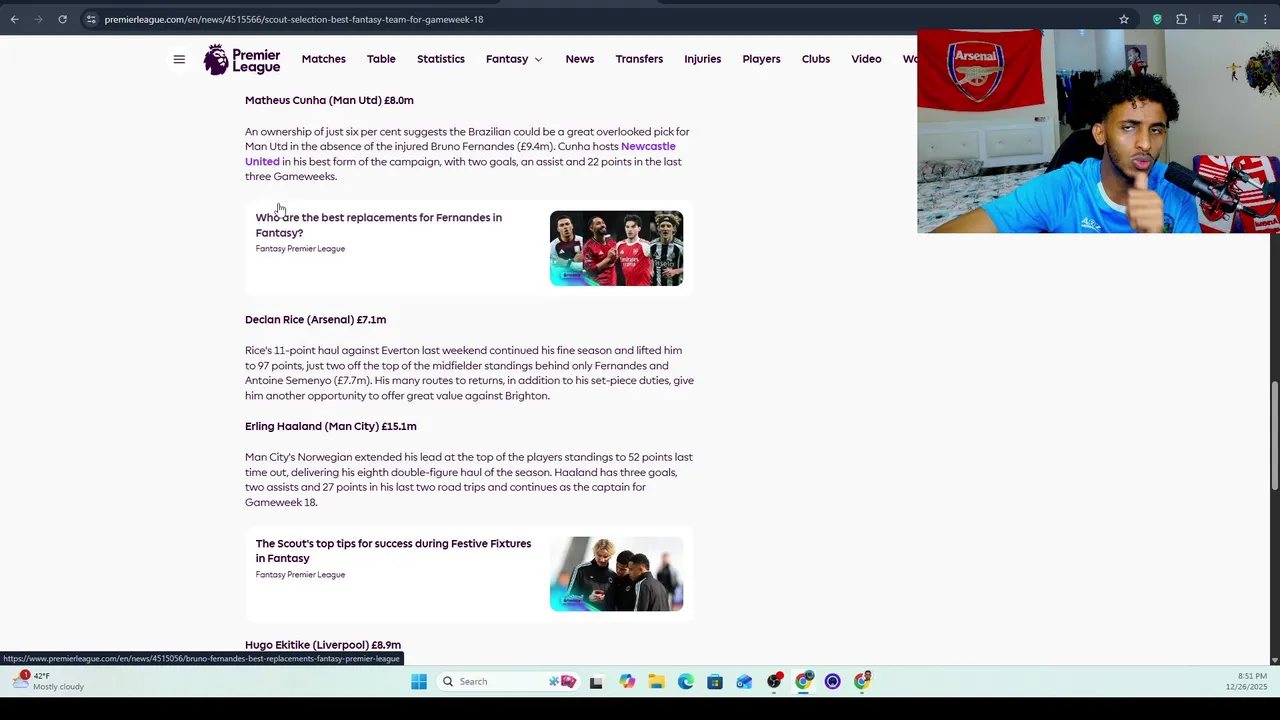Open the weather widget showing 42°F
Viewport: 1280px width, 720px height.
(50, 681)
